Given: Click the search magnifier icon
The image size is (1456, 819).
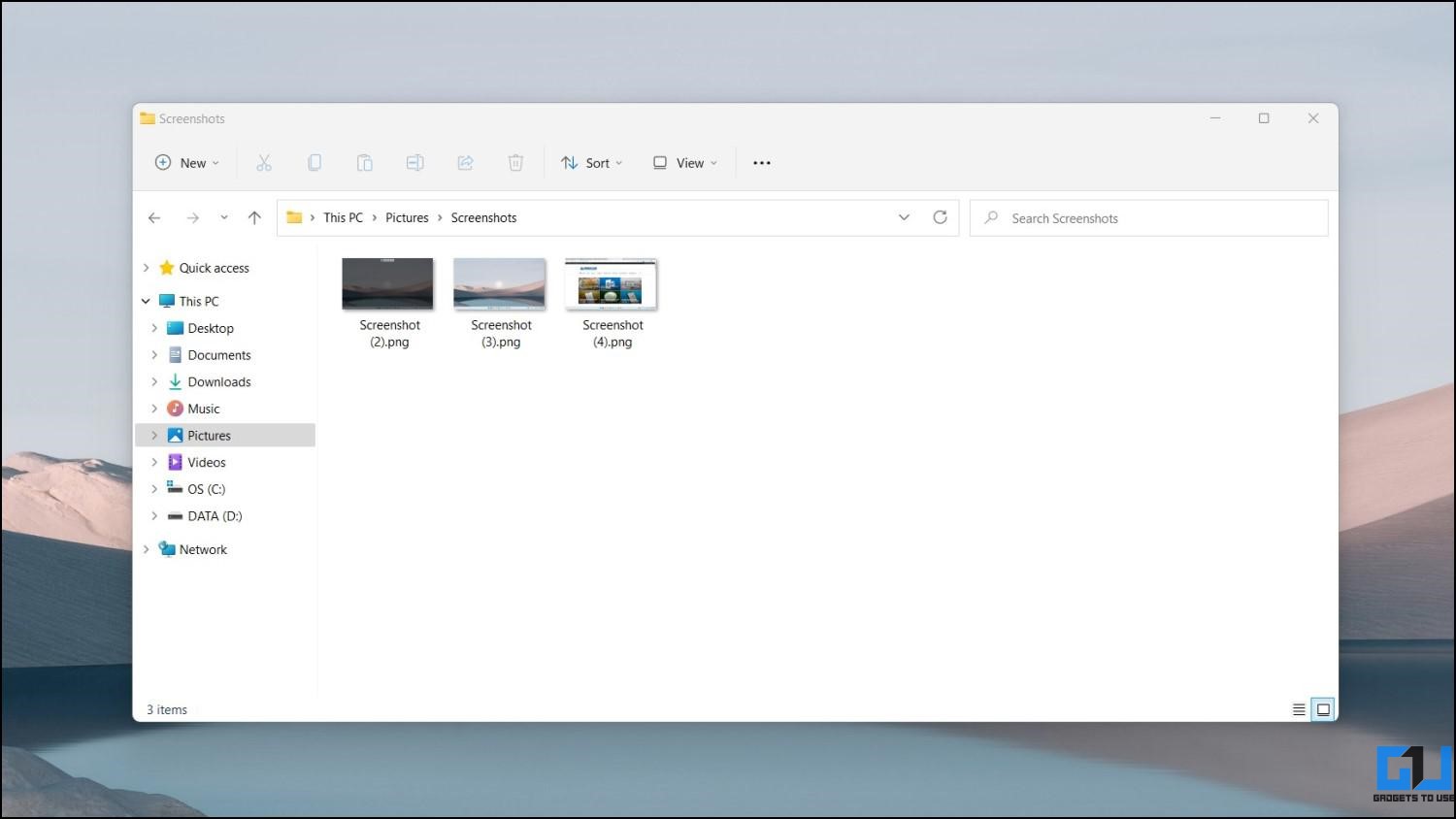Looking at the screenshot, I should (991, 218).
